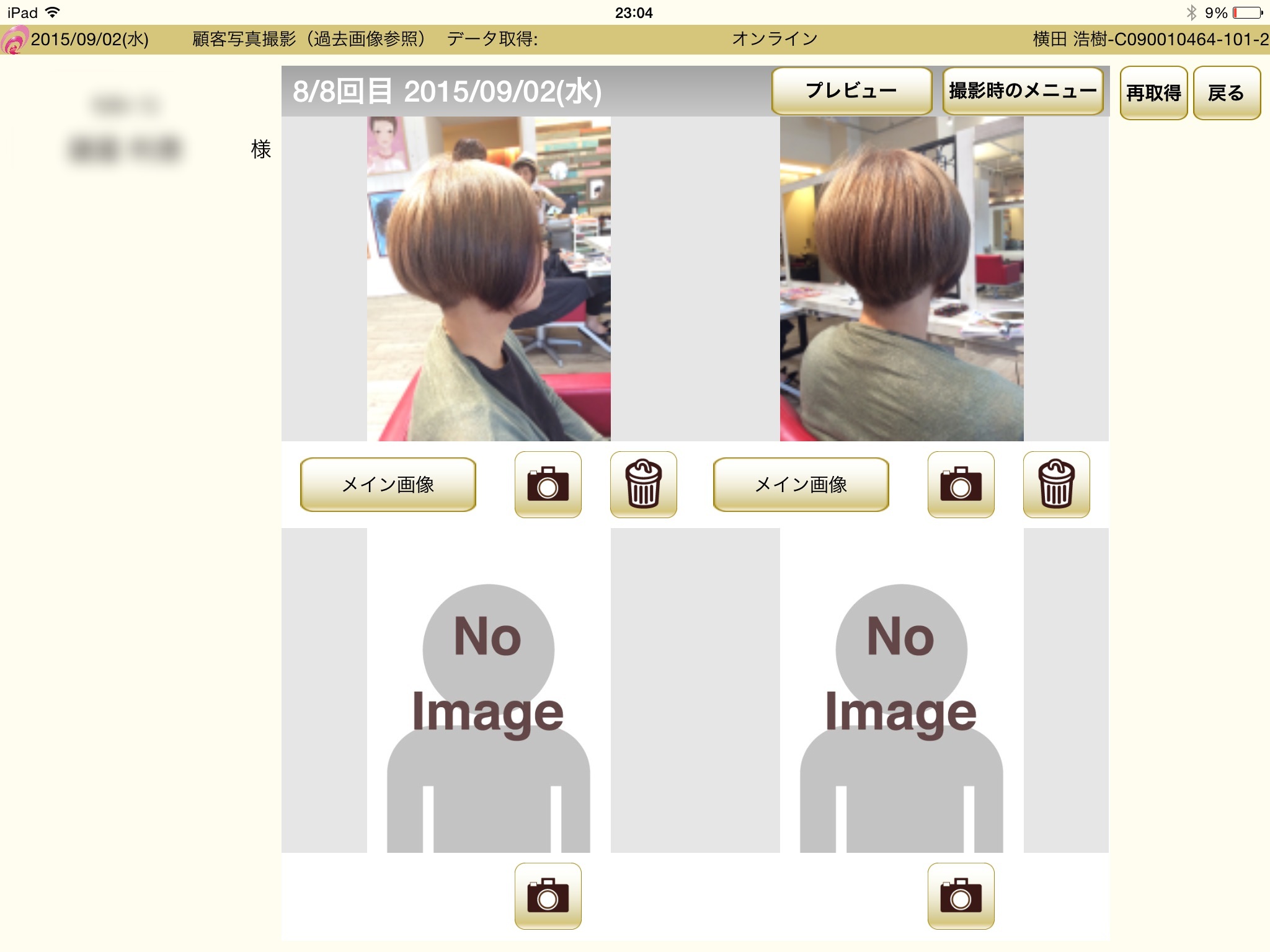Tap the 様 honorific label
Viewport: 1270px width, 952px height.
[x=261, y=149]
